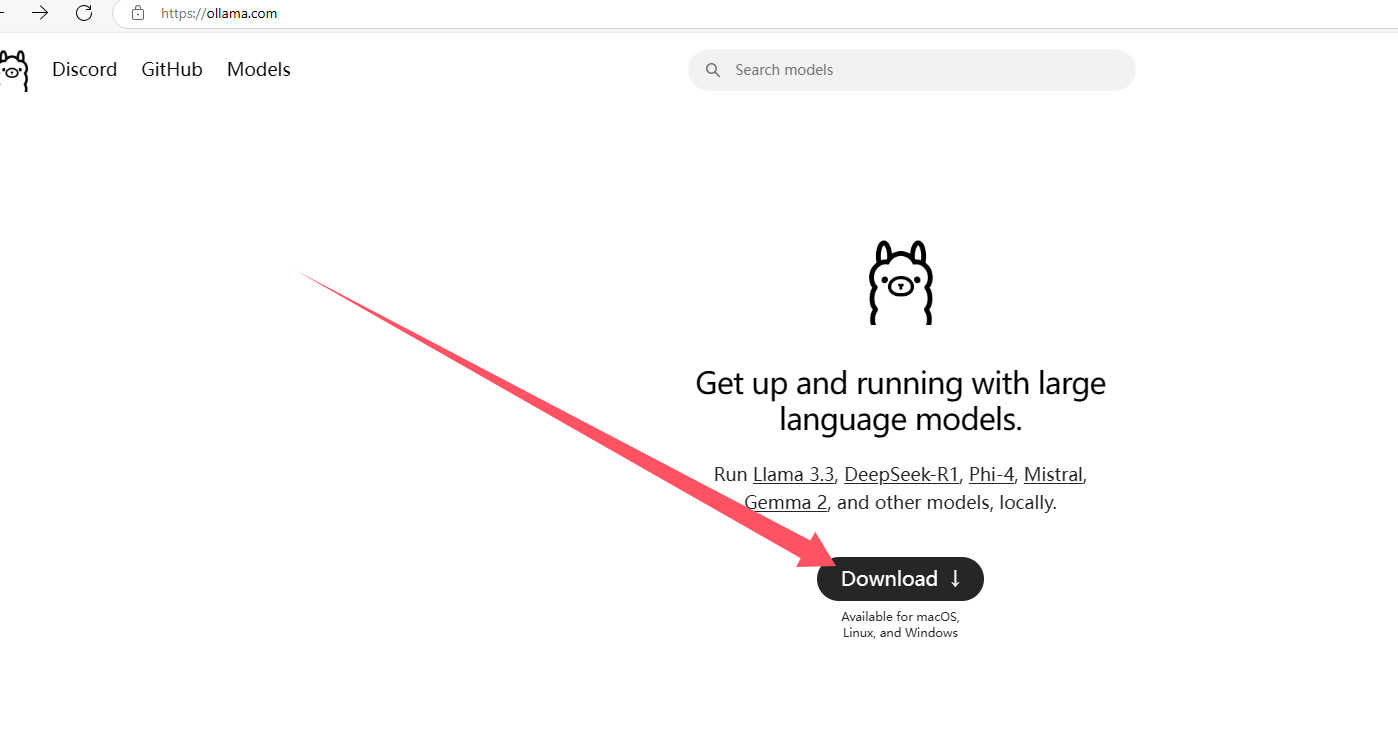Open the Llama 3.3 model link
The height and width of the screenshot is (736, 1398).
pyautogui.click(x=794, y=474)
